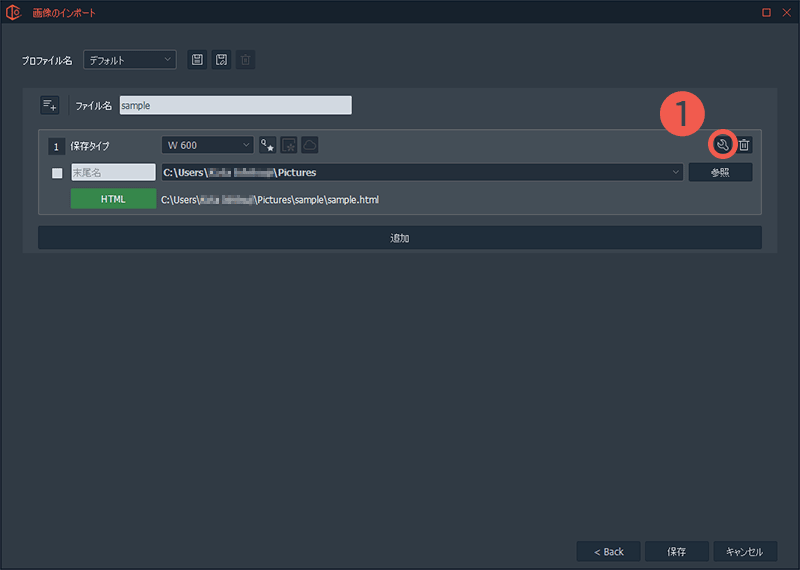Click the add list icon beside ファイル名
Screen dimensions: 800x570
point(49,105)
